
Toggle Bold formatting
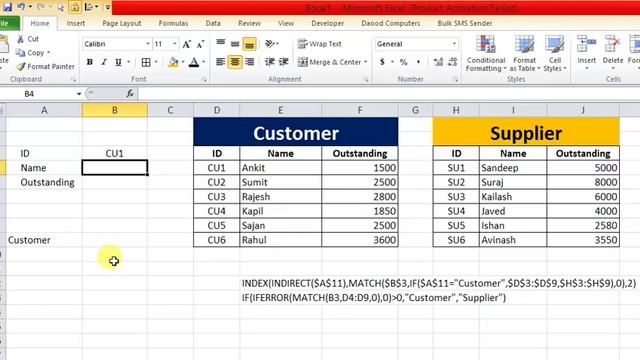(89, 62)
